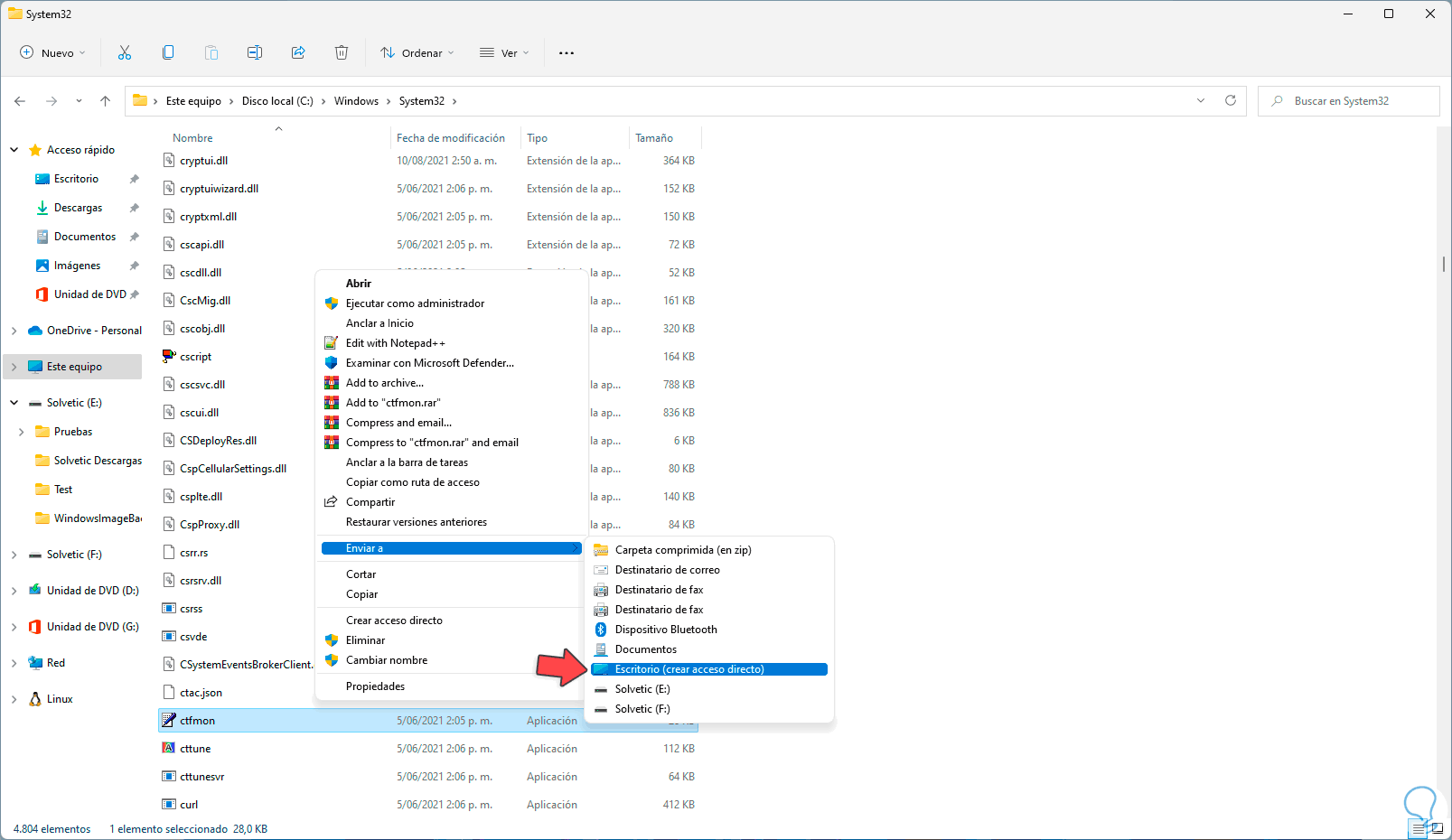
Task: Switch to large icons view in status bar
Action: tap(1437, 828)
